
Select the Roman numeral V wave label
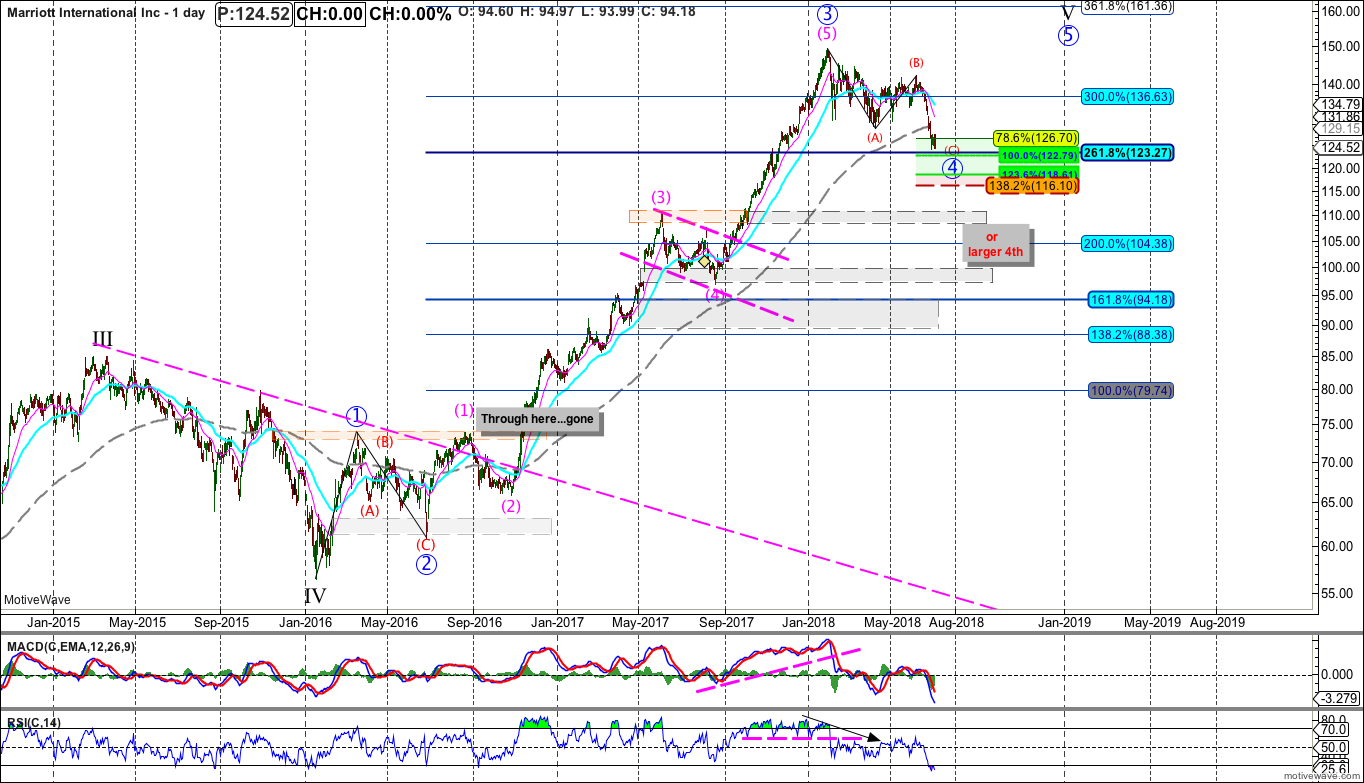(1068, 13)
